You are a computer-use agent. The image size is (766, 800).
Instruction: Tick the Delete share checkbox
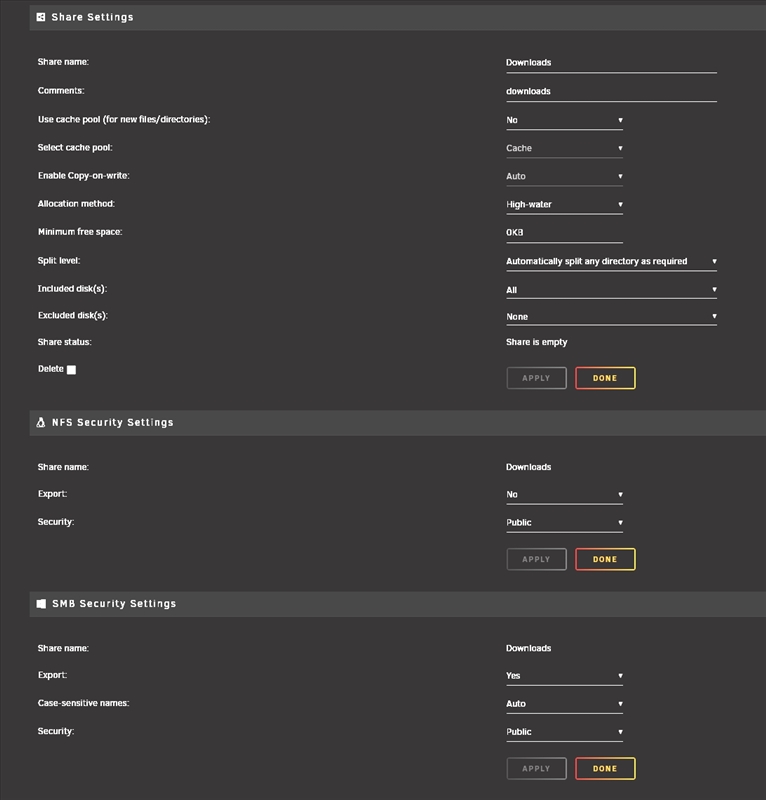71,370
